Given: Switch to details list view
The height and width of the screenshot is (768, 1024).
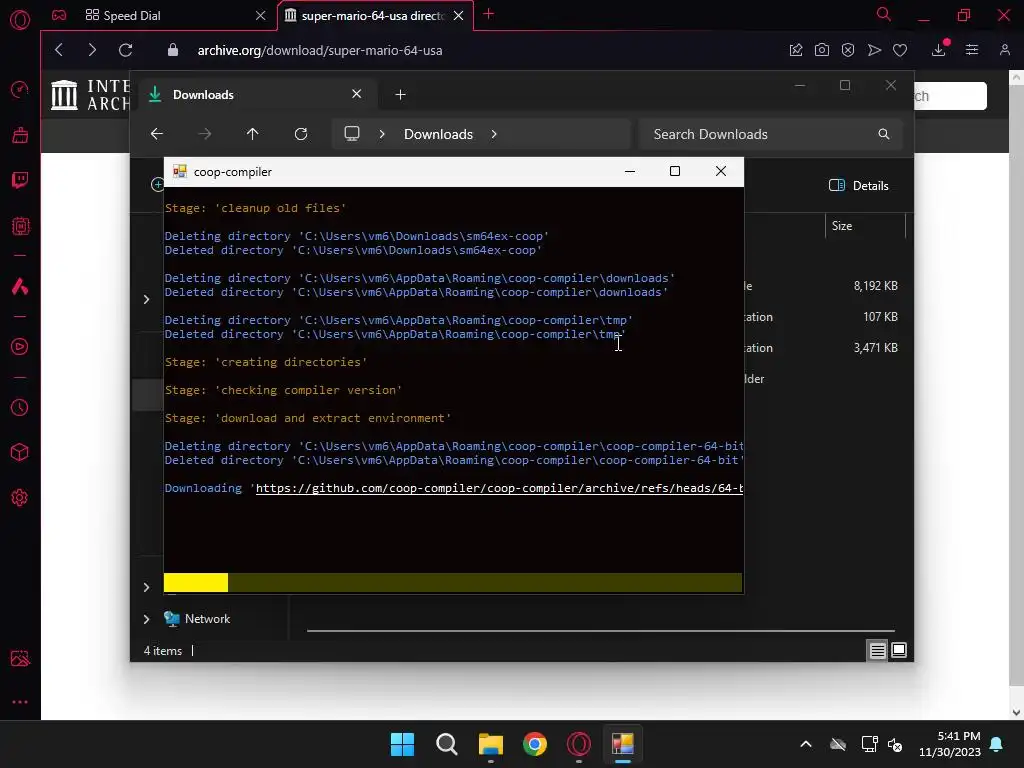Looking at the screenshot, I should 877,650.
